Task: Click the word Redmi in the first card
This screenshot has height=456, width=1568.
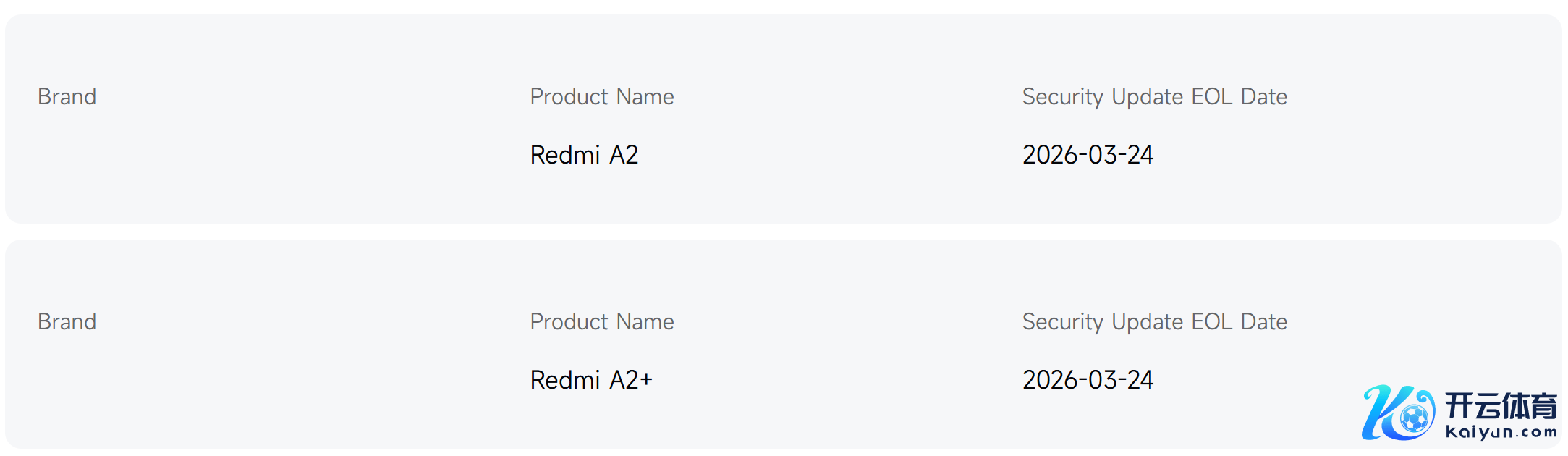Action: coord(565,155)
